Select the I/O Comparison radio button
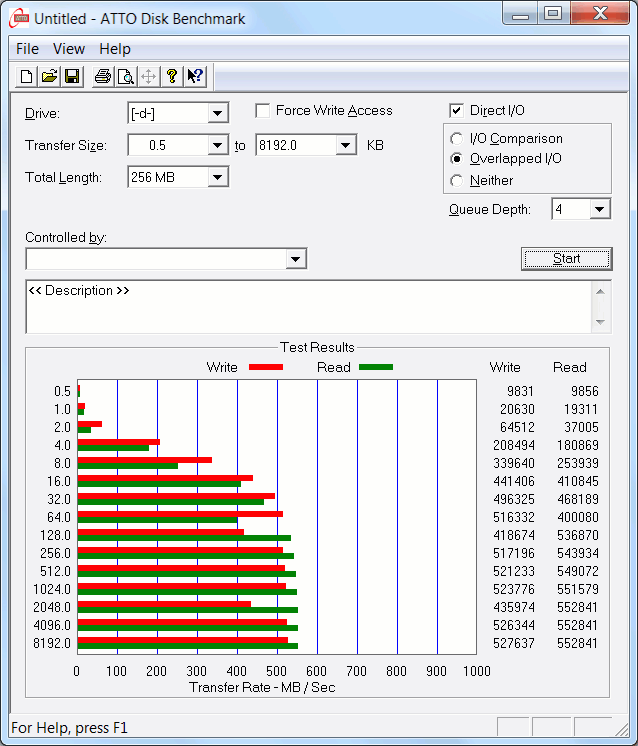The width and height of the screenshot is (638, 746). (x=457, y=139)
